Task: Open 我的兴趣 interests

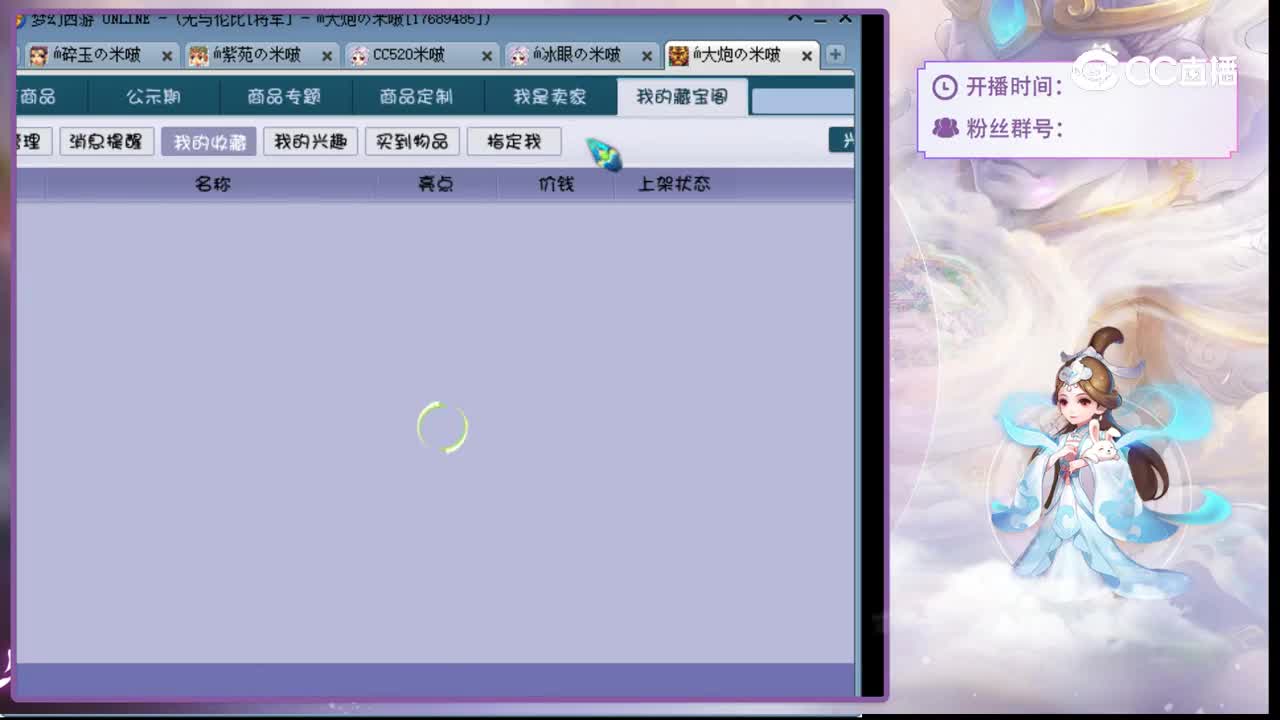Action: tap(310, 141)
